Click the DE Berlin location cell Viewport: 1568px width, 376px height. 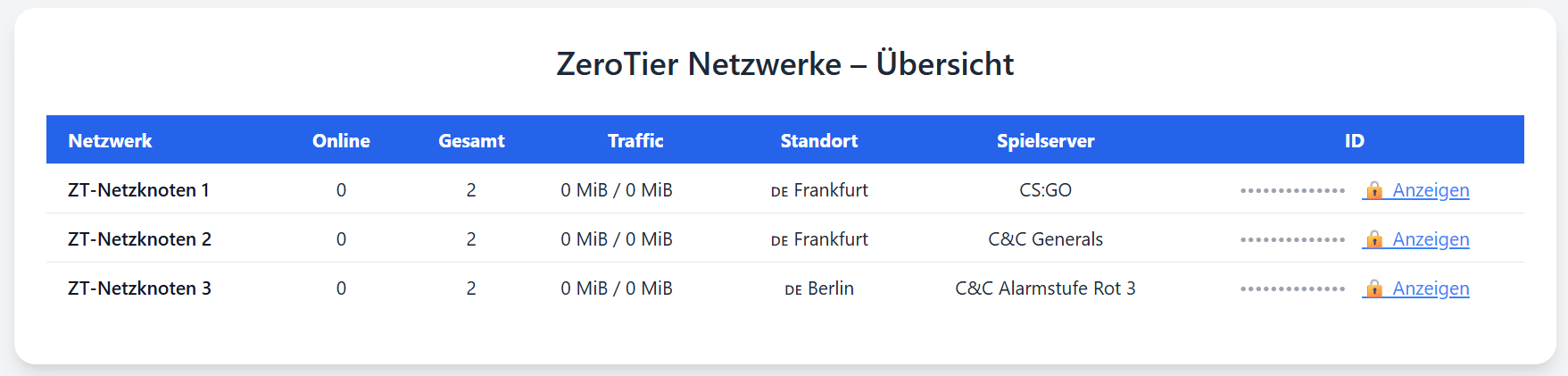pos(819,288)
